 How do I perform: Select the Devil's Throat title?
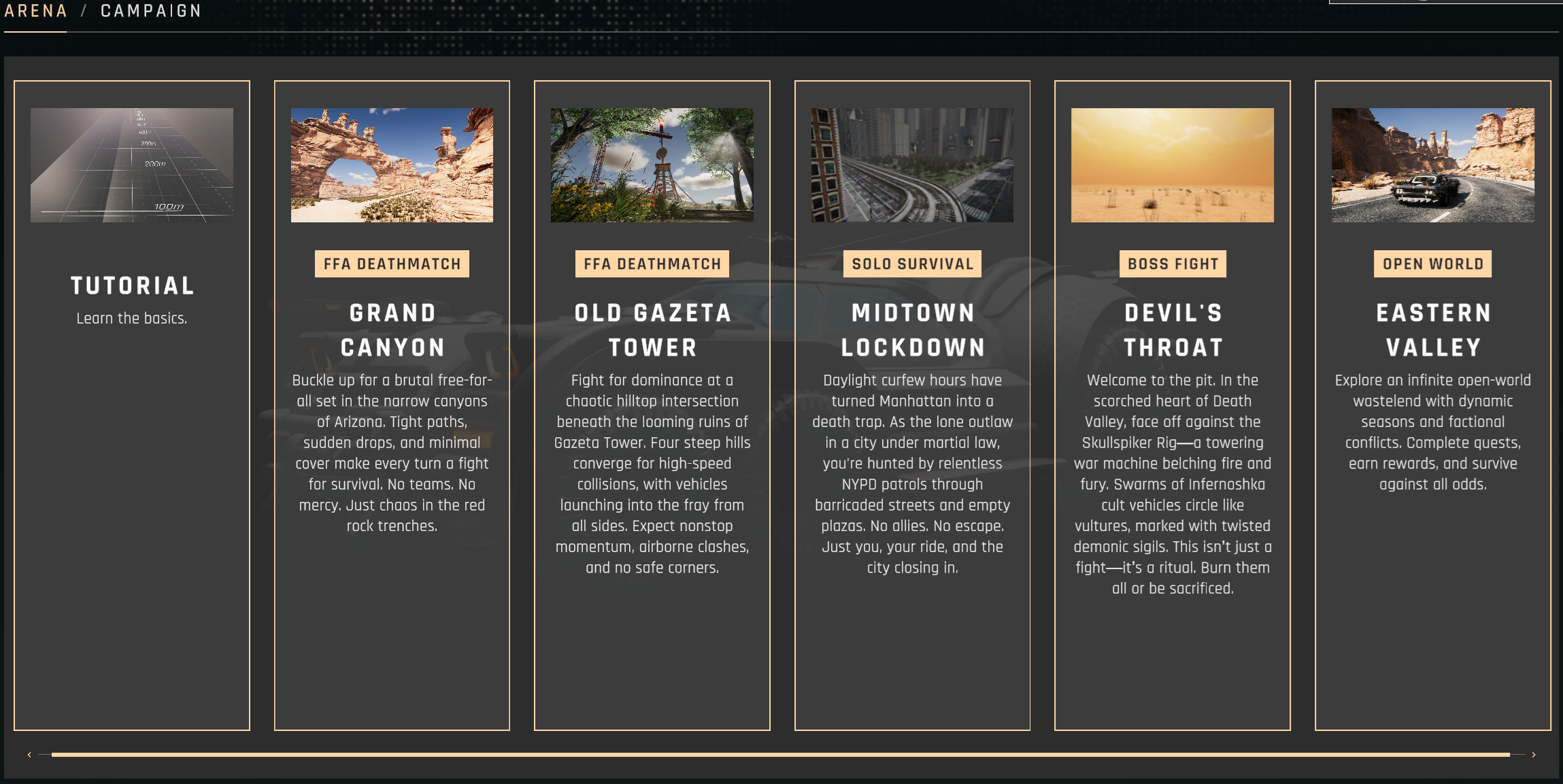click(x=1173, y=330)
